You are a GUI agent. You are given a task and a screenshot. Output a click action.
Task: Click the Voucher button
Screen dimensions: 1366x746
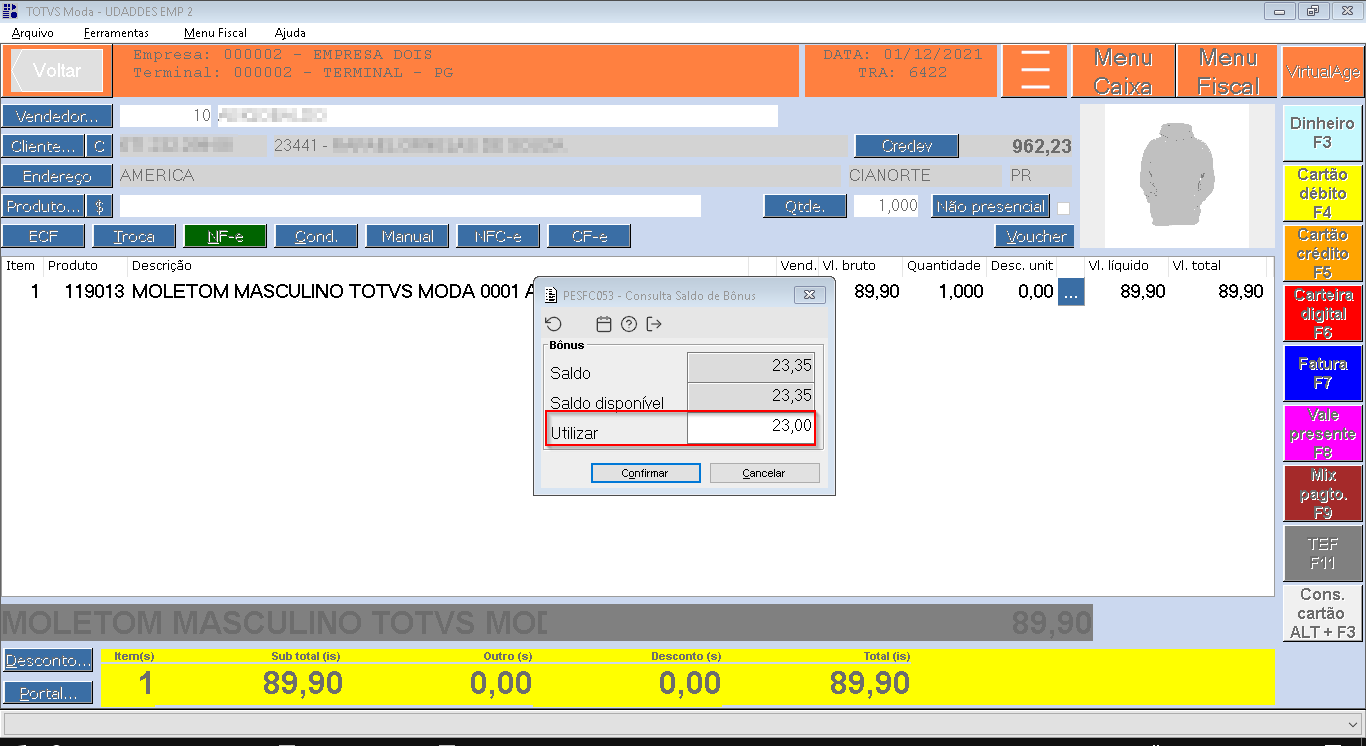pyautogui.click(x=1035, y=237)
